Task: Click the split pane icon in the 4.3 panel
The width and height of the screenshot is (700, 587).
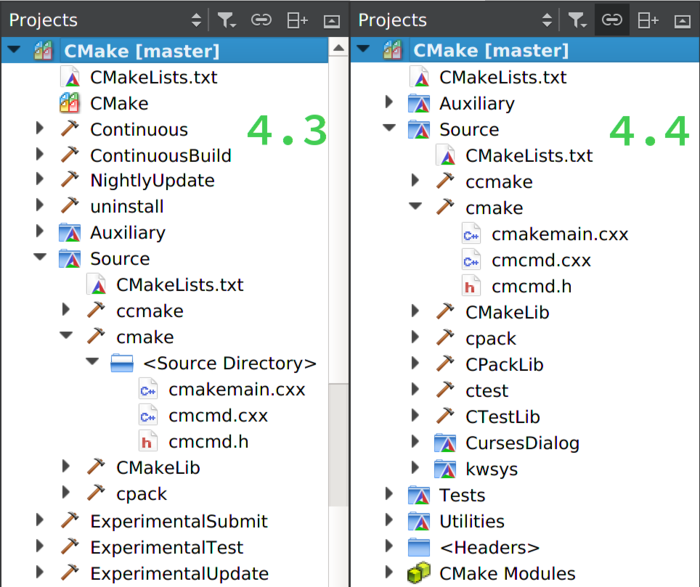Action: tap(297, 19)
